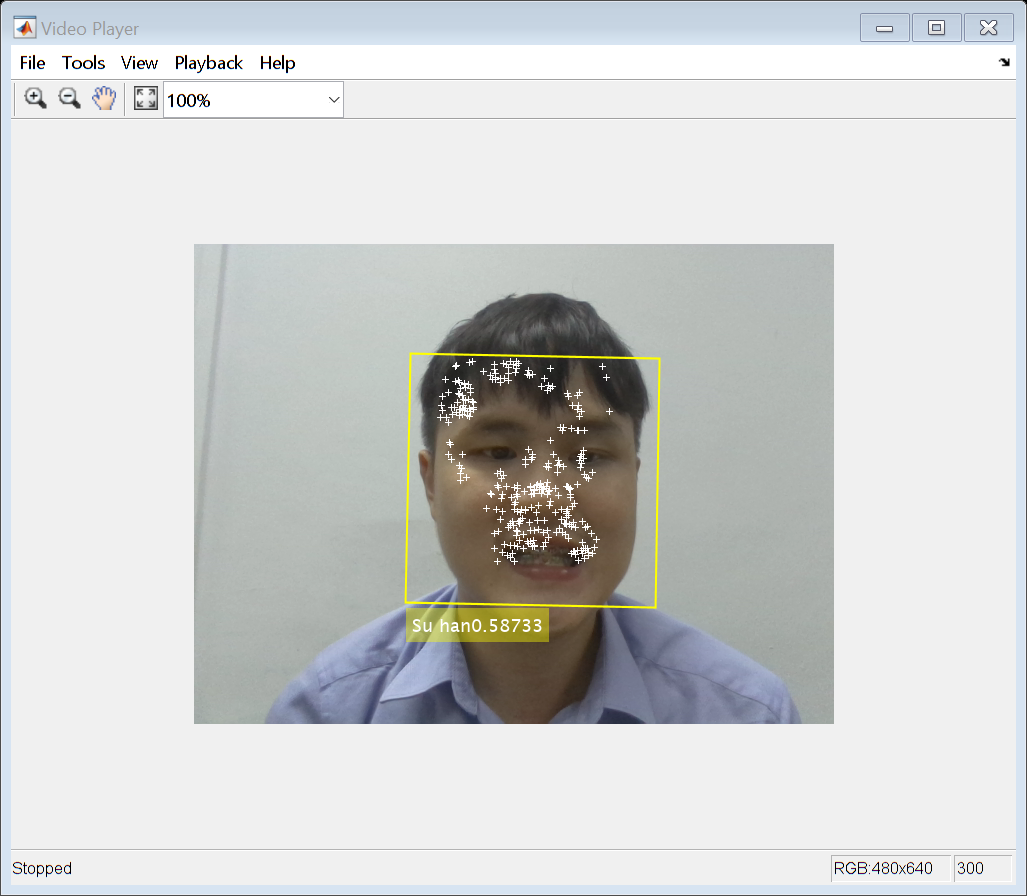Activate the Pan hand tool
This screenshot has height=896, width=1027.
(104, 99)
